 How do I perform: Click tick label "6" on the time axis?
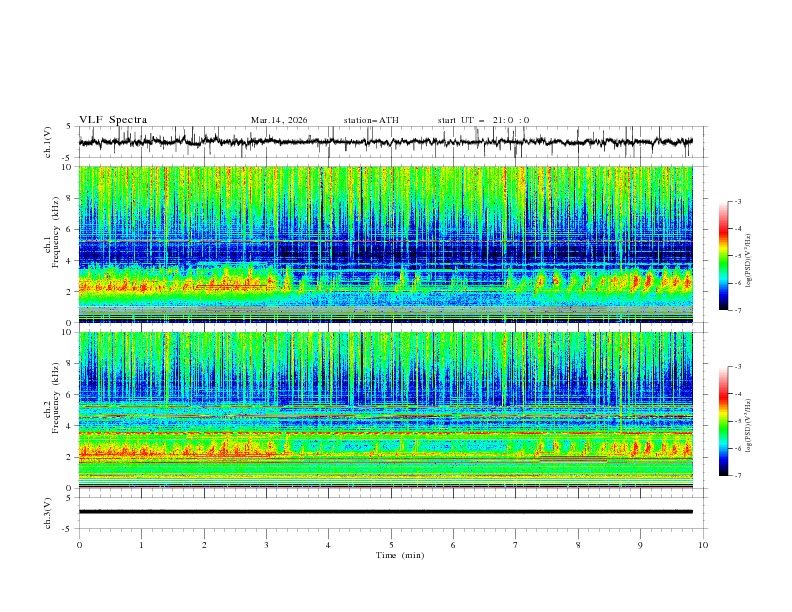tap(453, 545)
